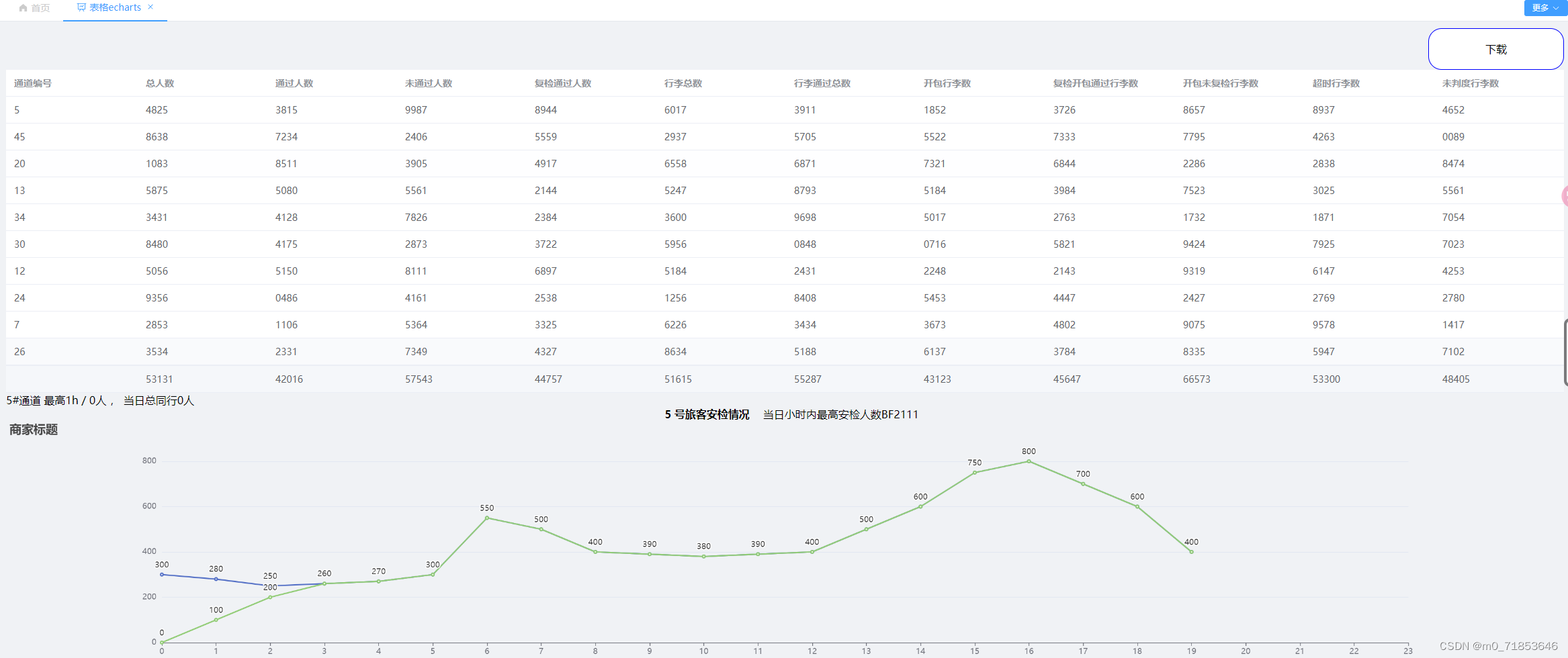Select cell 8480 in channel 30 row
The width and height of the screenshot is (1568, 658).
click(157, 244)
